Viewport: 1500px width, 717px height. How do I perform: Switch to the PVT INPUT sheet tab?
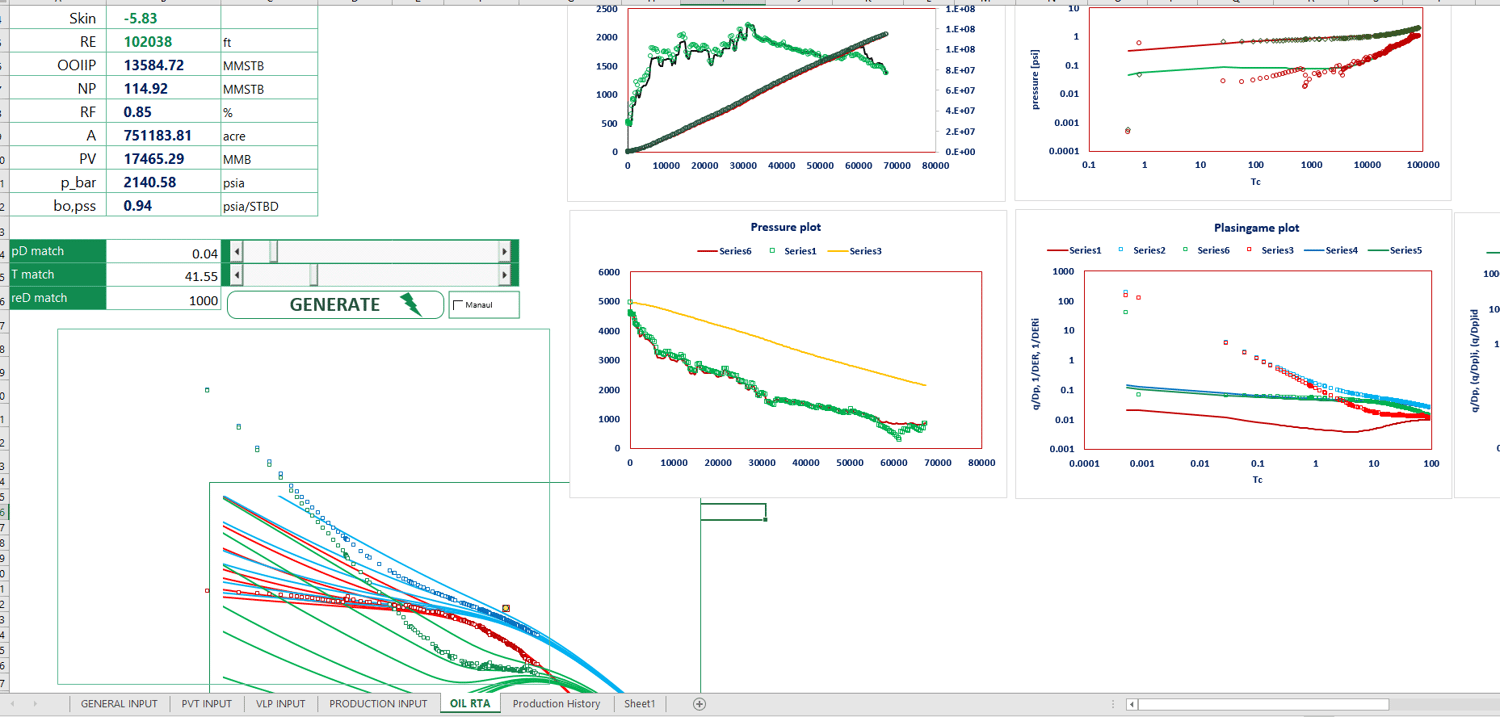point(207,704)
